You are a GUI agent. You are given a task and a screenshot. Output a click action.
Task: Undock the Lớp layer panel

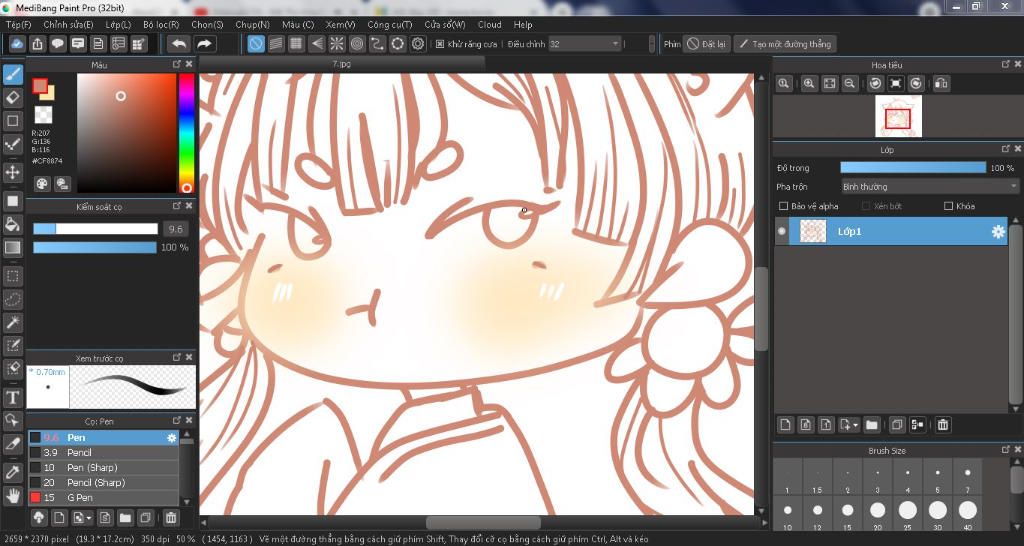(x=1006, y=149)
